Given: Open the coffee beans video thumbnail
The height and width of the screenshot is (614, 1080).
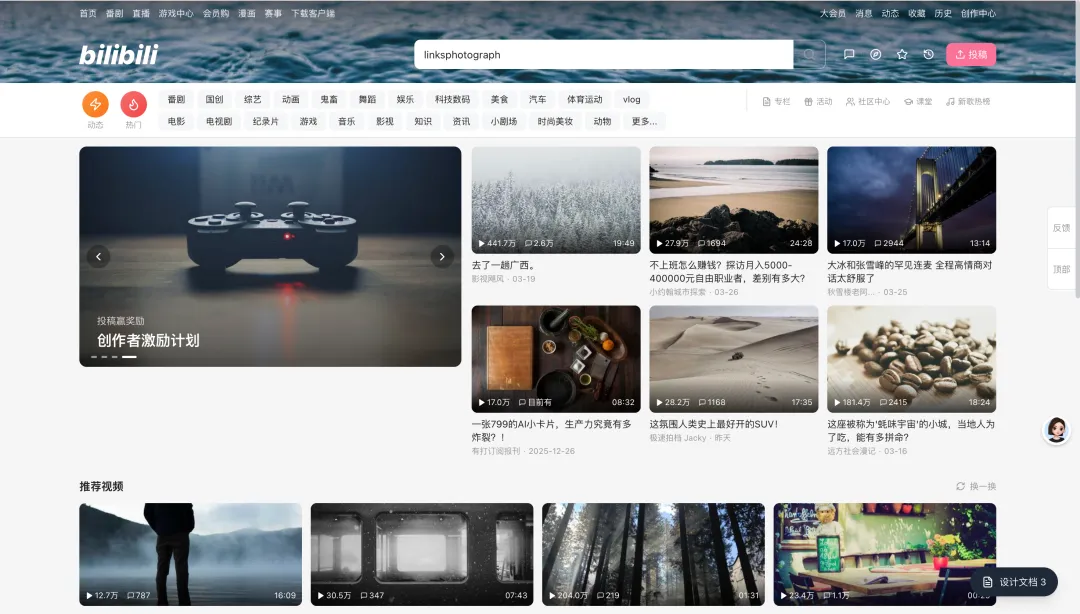Looking at the screenshot, I should click(x=911, y=358).
